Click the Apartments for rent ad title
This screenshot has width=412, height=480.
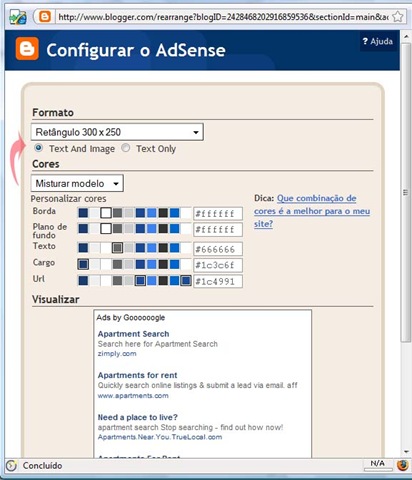[137, 375]
